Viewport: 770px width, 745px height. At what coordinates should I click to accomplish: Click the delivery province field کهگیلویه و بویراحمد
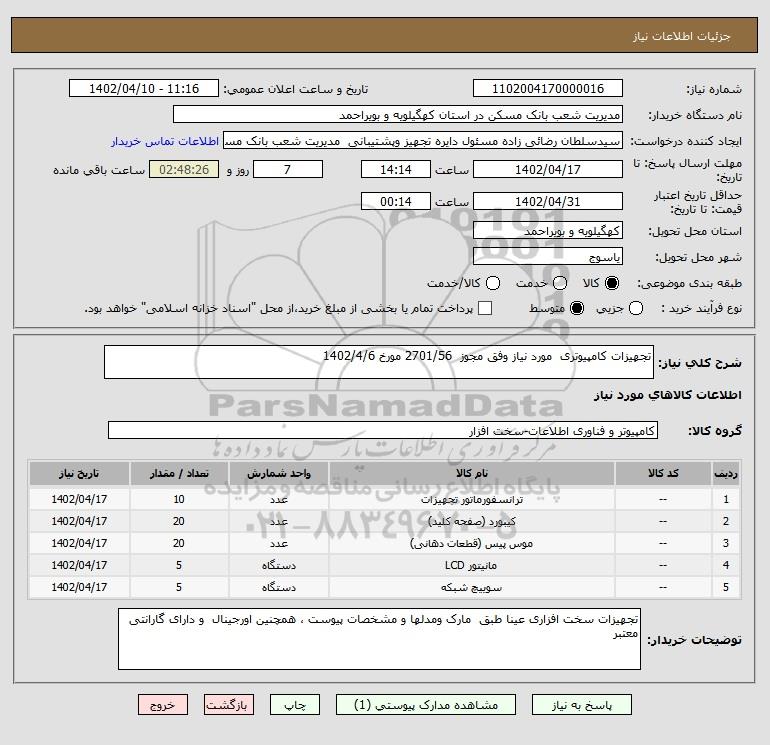point(548,230)
